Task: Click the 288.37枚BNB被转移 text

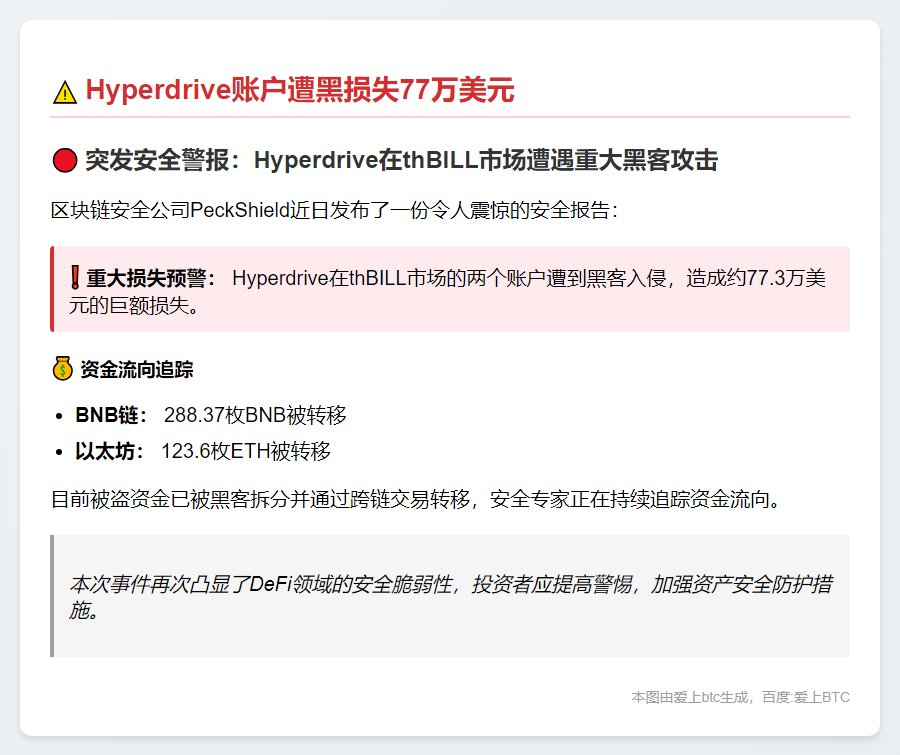Action: pyautogui.click(x=255, y=415)
